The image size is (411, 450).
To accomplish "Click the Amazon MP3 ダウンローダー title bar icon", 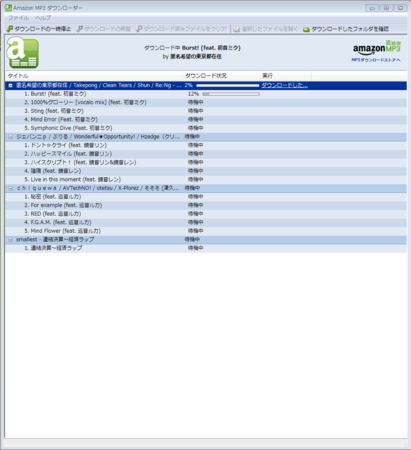I will tap(8, 8).
